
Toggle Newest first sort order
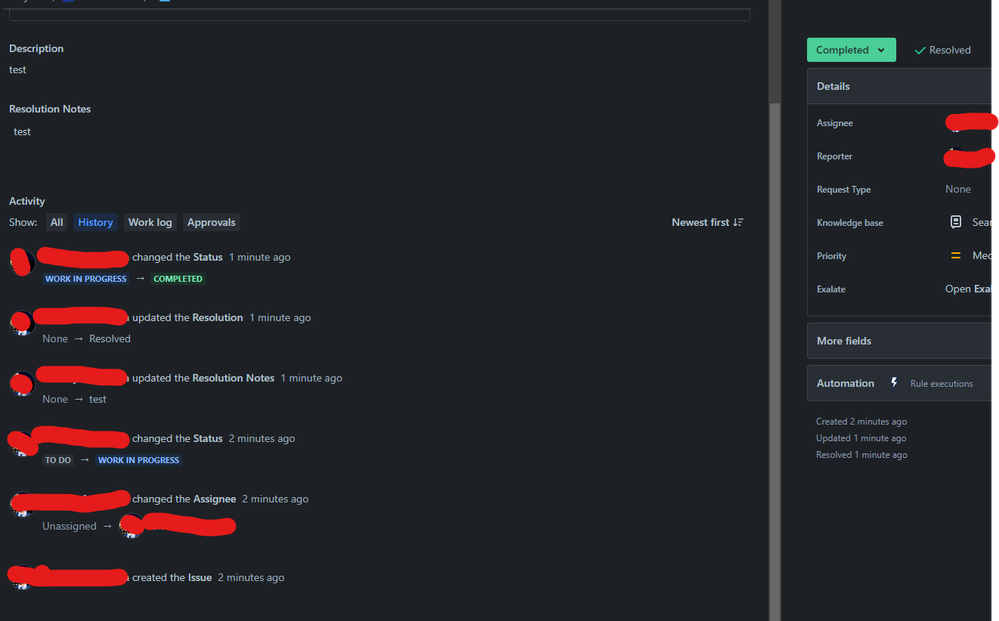click(x=707, y=222)
